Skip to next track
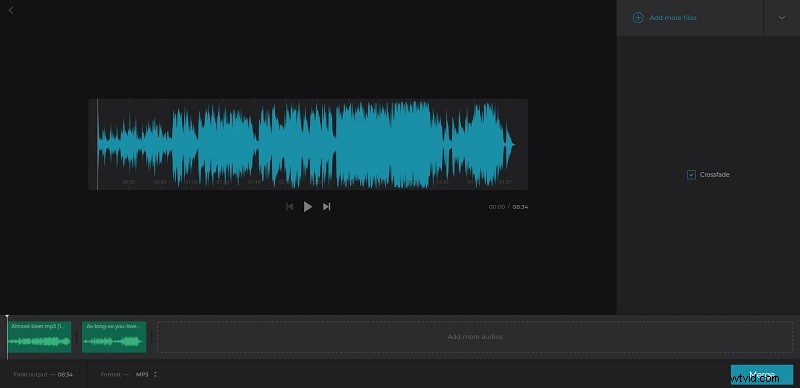The image size is (800, 388). point(327,206)
